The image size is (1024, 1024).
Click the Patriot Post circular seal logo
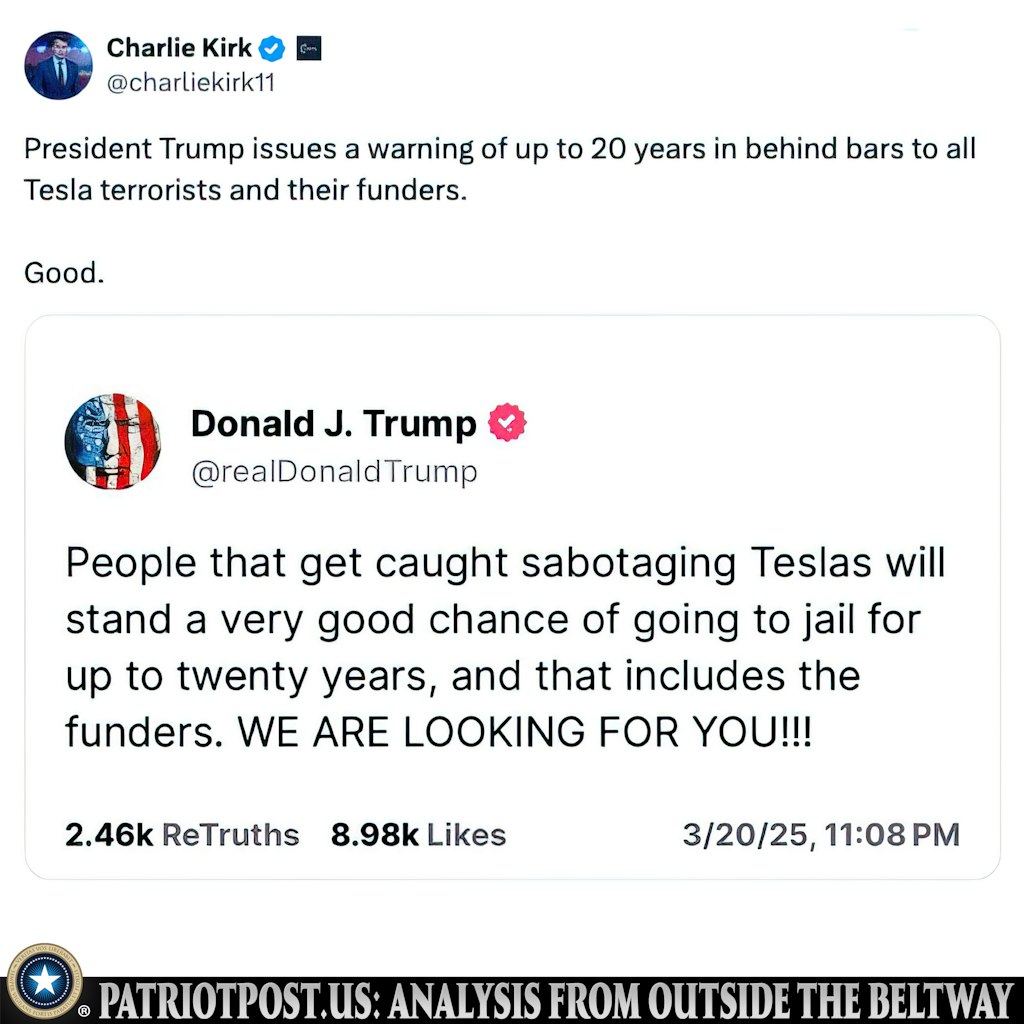click(43, 982)
